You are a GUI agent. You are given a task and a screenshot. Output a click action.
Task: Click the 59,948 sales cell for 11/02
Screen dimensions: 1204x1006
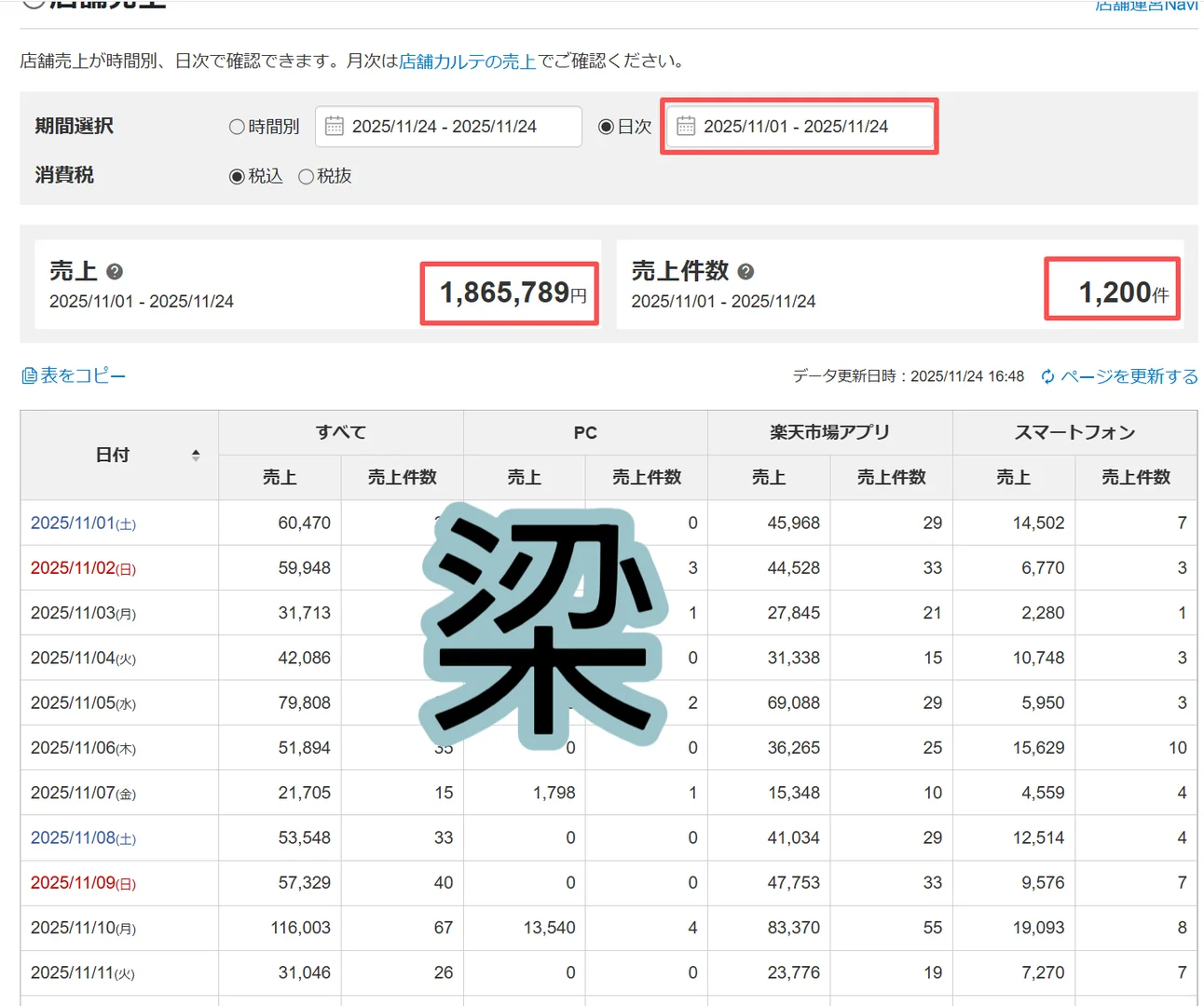click(x=280, y=568)
